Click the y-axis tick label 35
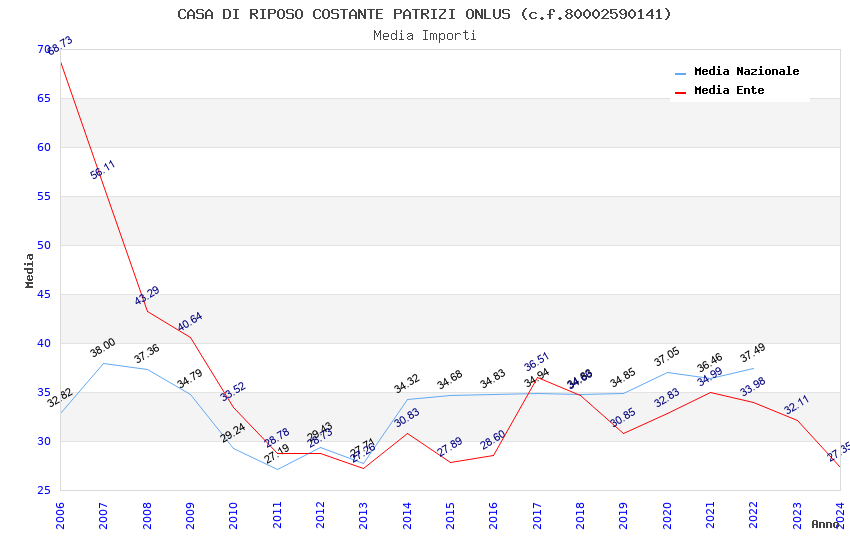Screen dimensions: 850x550 pos(44,392)
